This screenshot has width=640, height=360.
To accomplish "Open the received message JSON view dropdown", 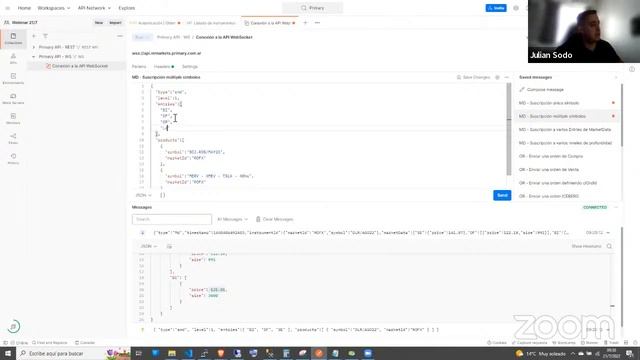I will coord(149,247).
